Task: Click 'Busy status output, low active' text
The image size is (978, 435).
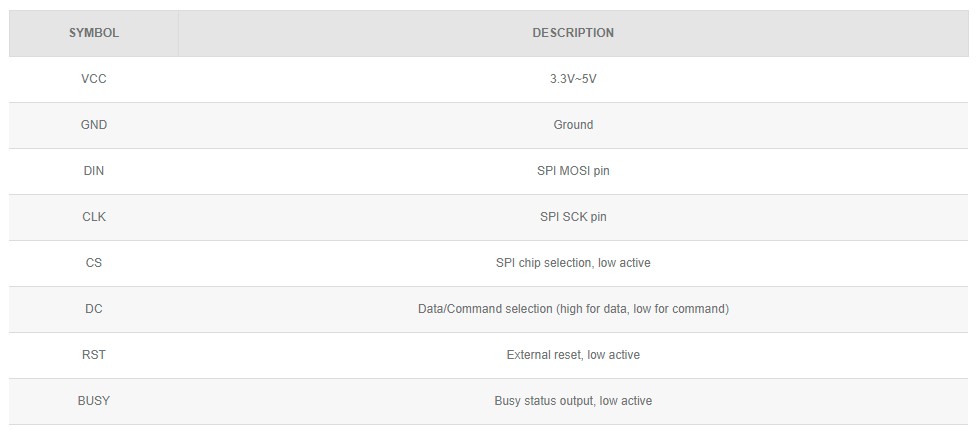Action: pyautogui.click(x=573, y=401)
